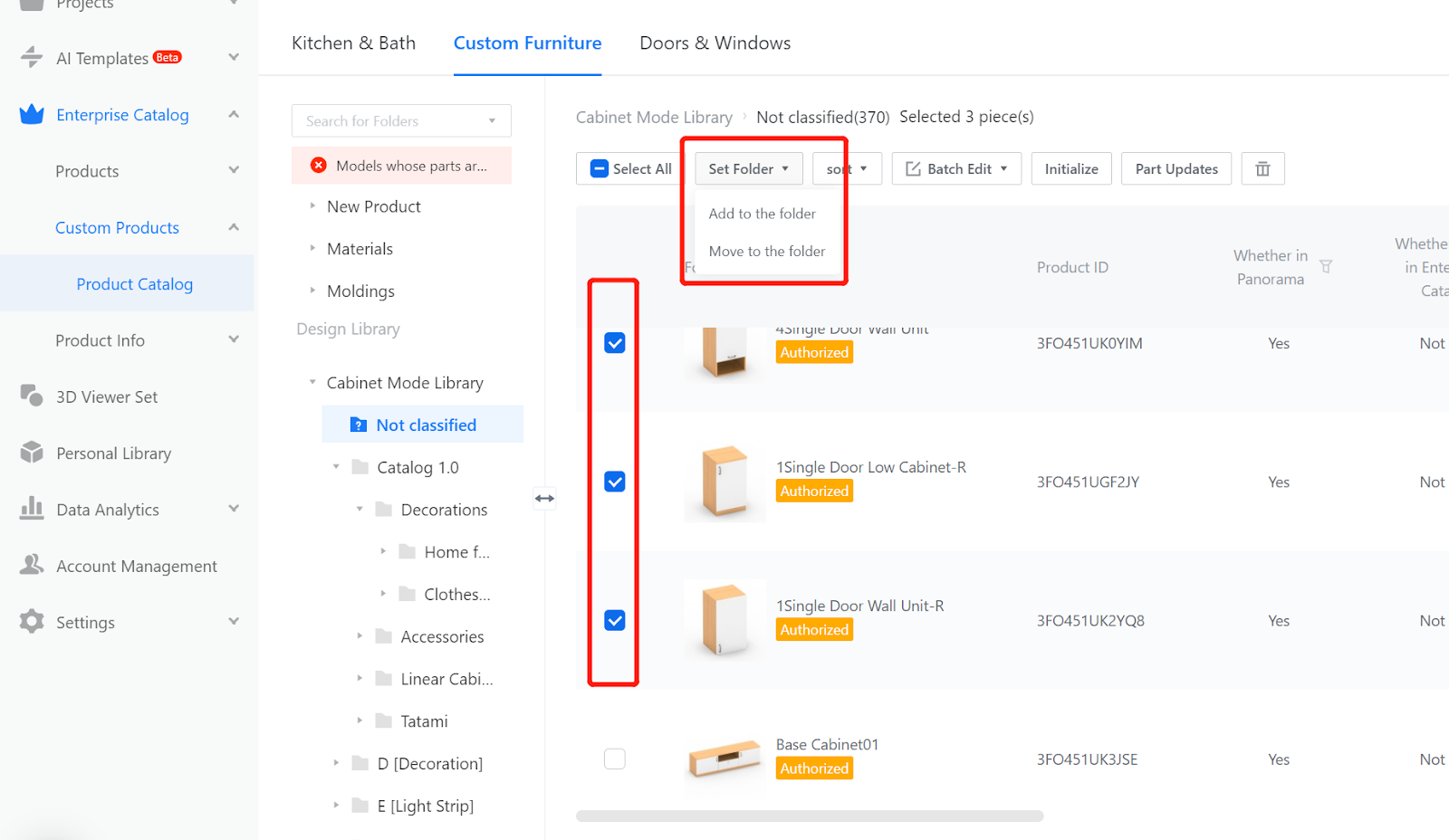Check the Base Cabinet01 checkbox
Screen dimensions: 1449x840
tap(615, 759)
